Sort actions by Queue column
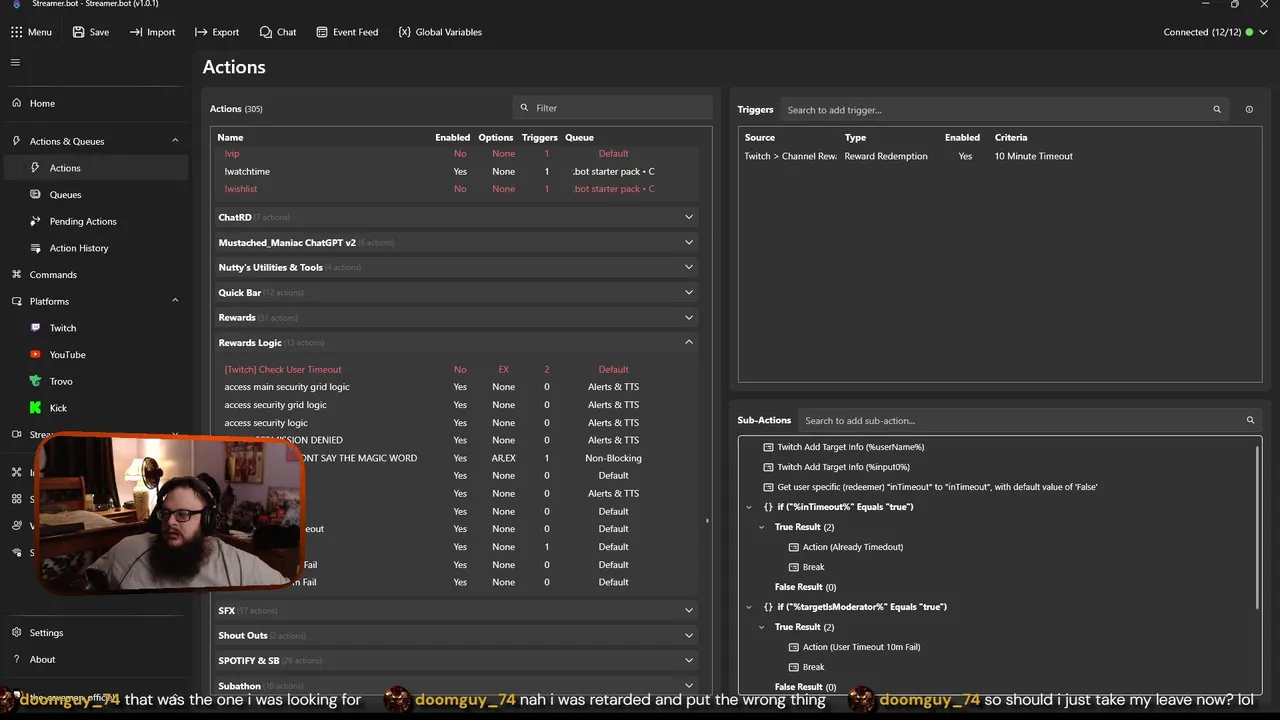 [579, 137]
